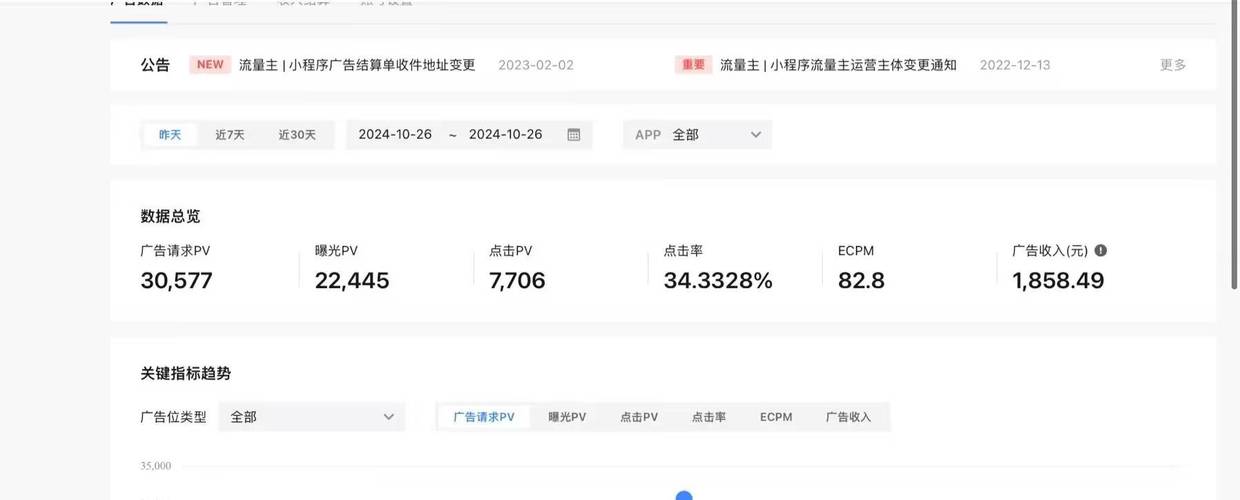Switch trend chart to ECPM
This screenshot has height=500, width=1240.
point(776,417)
